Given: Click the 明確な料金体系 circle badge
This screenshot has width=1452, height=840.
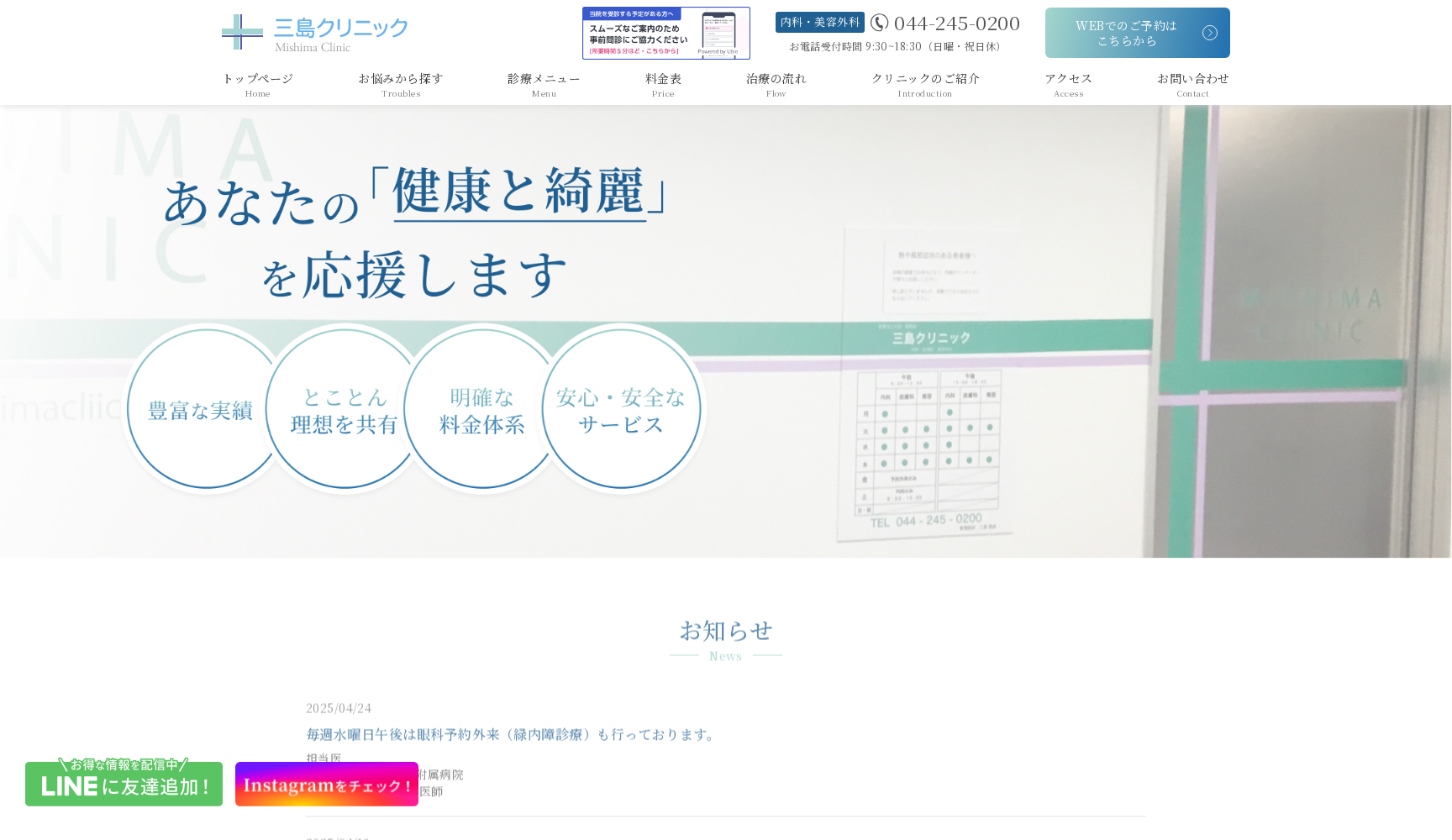Looking at the screenshot, I should [481, 407].
